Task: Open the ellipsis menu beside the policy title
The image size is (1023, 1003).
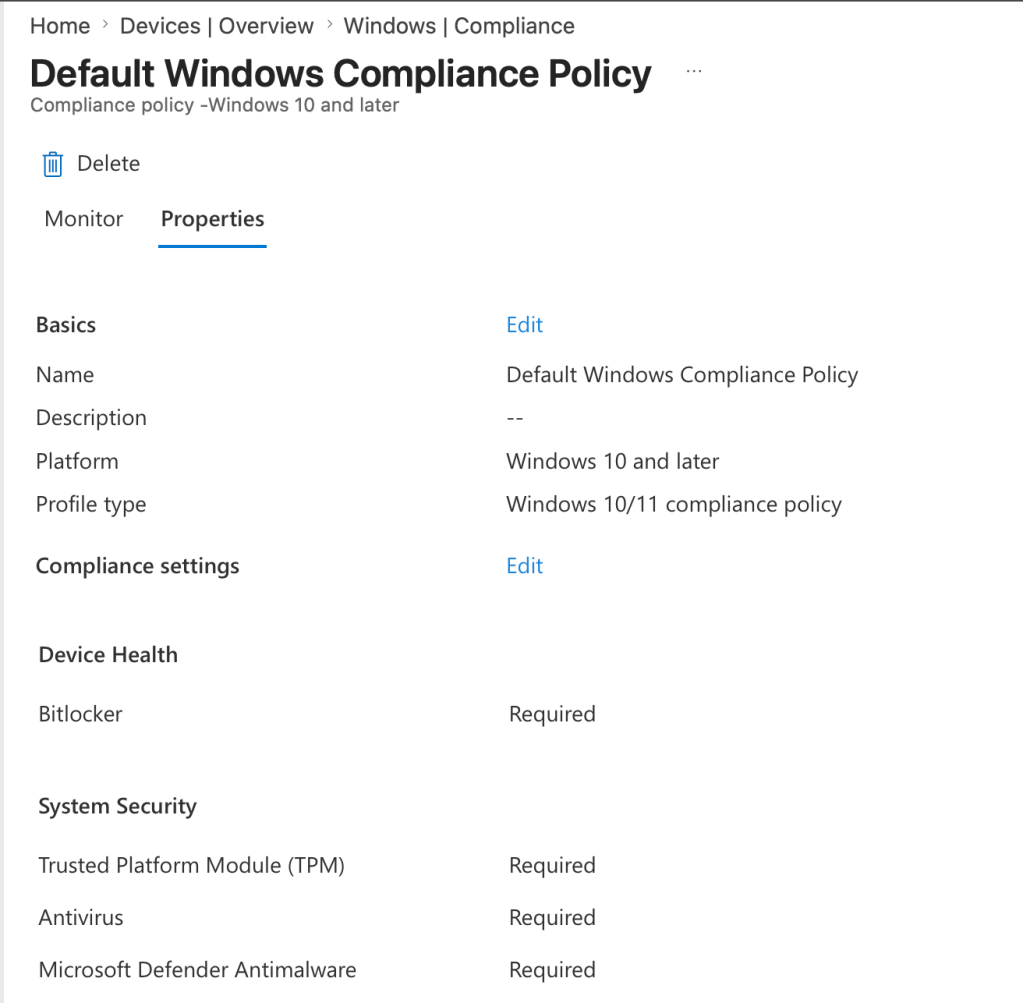Action: 694,72
